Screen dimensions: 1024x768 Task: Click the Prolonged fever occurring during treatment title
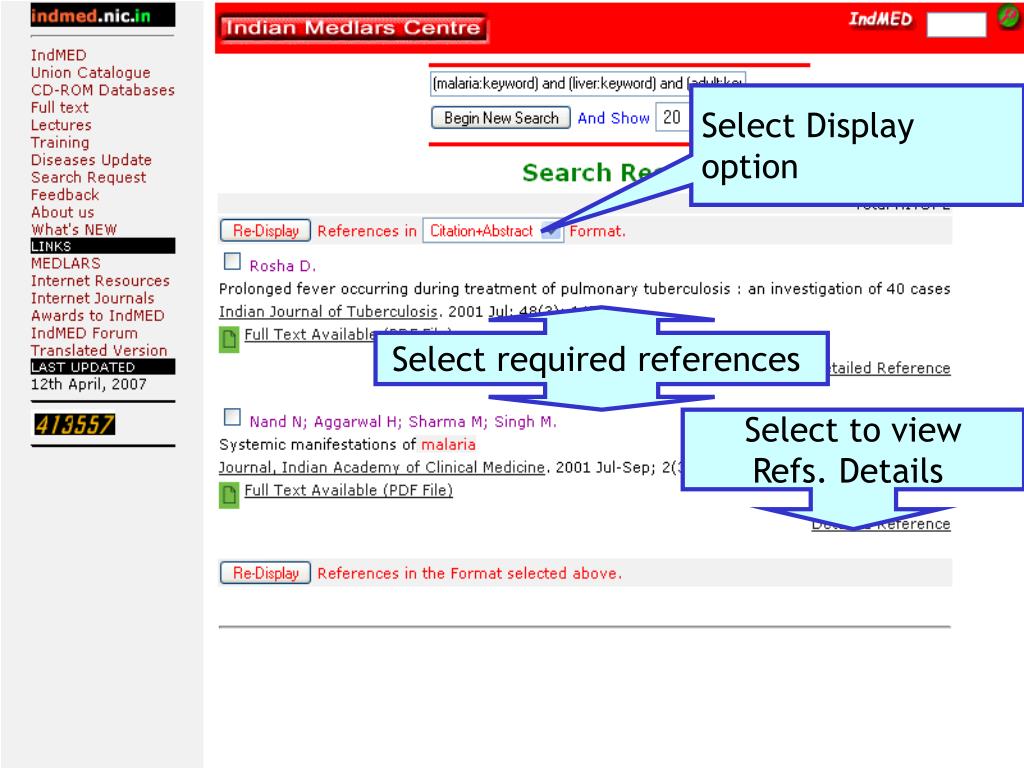coord(584,289)
